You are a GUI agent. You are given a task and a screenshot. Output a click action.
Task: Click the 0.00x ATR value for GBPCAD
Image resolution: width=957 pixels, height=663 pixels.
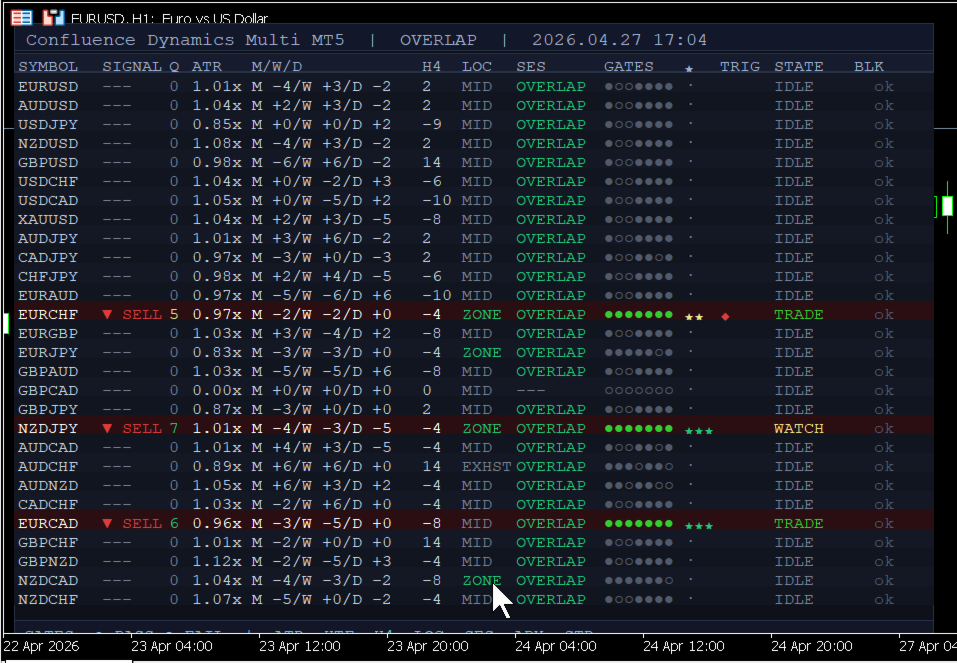coord(217,391)
